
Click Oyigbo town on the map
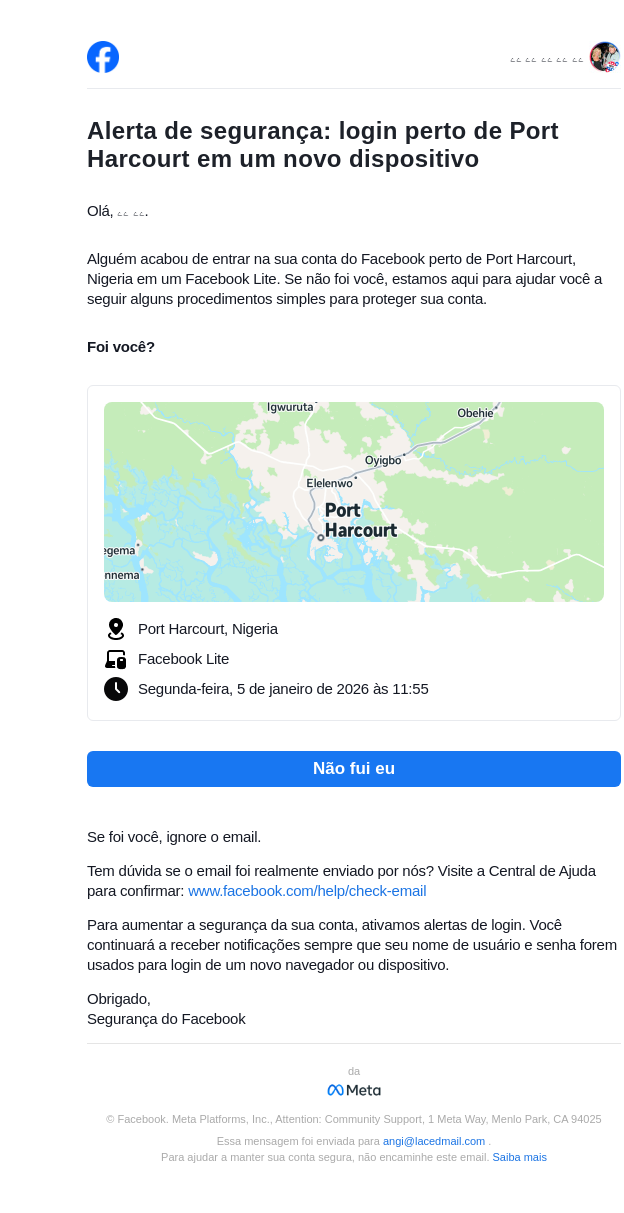pos(383,460)
